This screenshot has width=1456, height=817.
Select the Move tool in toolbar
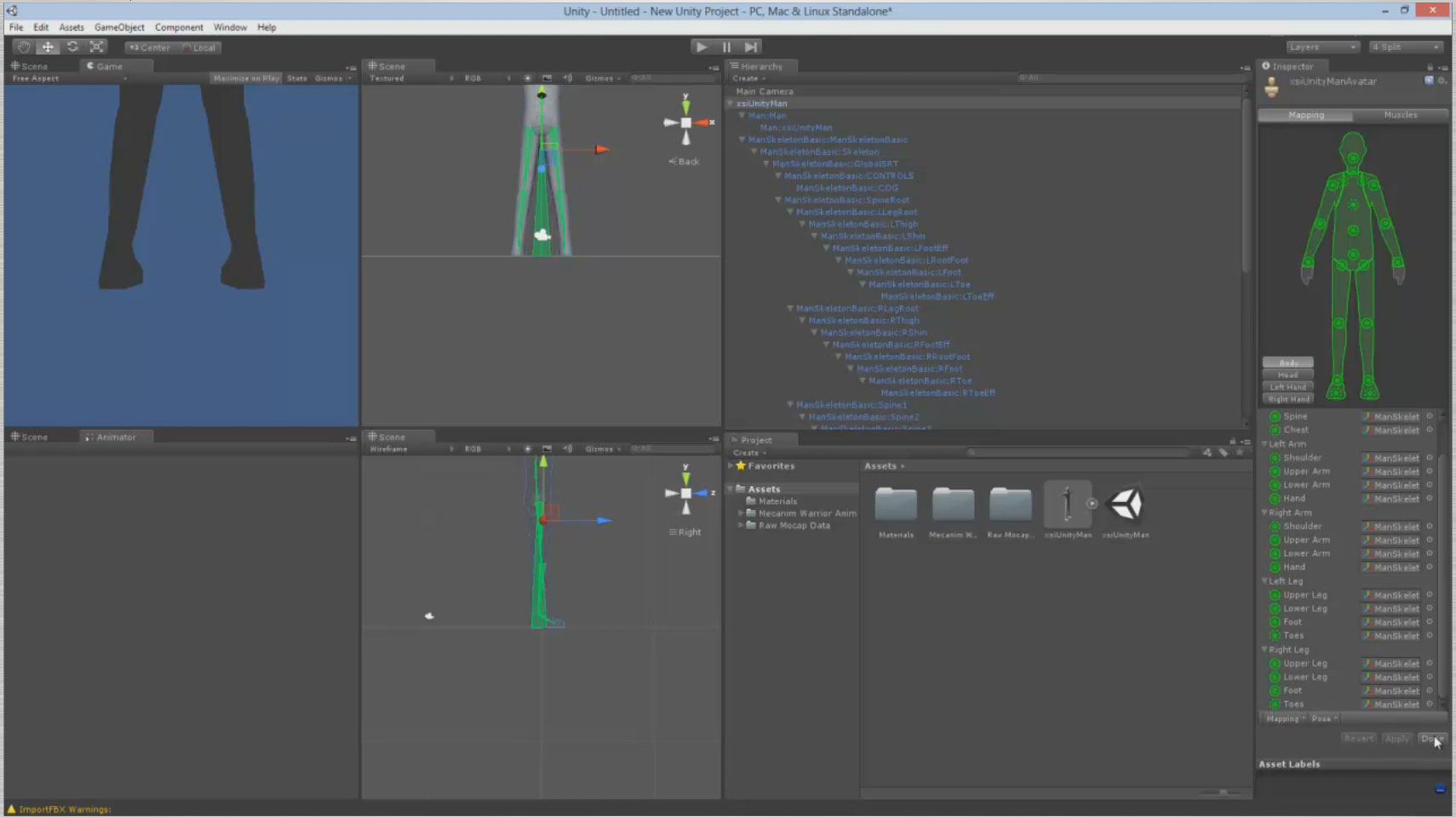coord(48,47)
